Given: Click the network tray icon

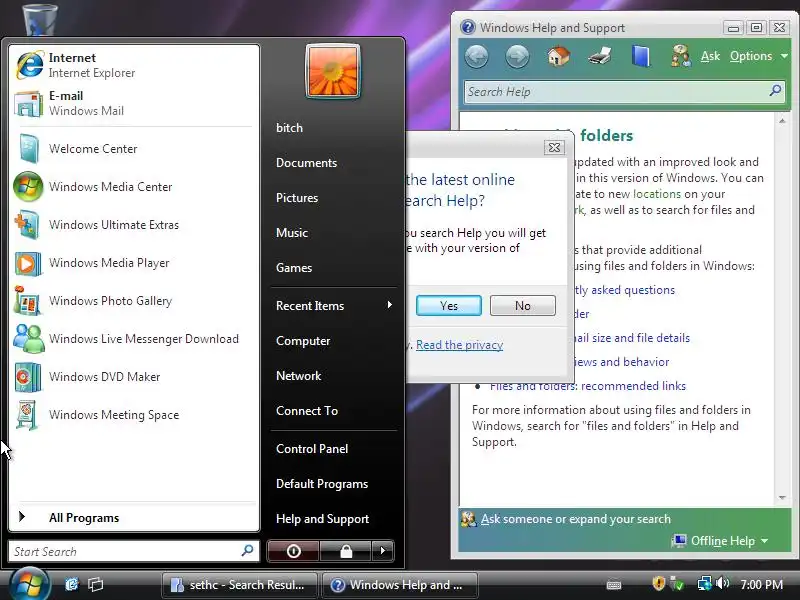Looking at the screenshot, I should coord(705,583).
